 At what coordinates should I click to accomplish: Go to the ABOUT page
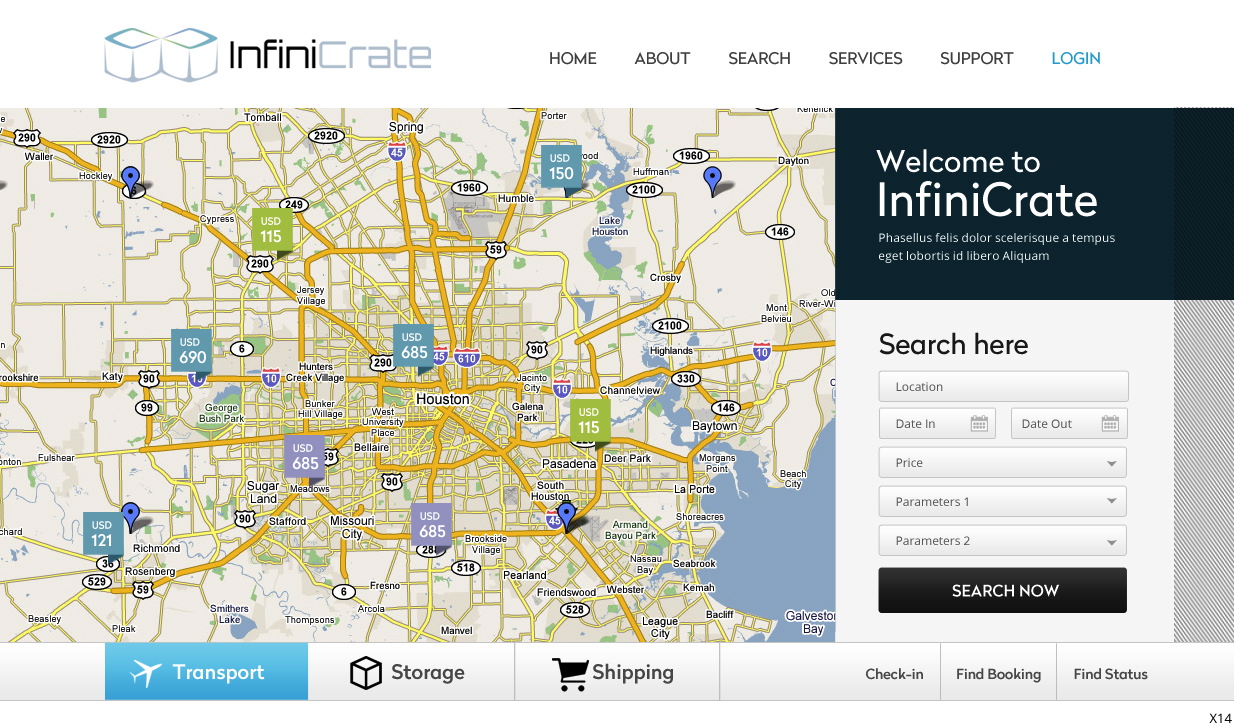coord(662,59)
